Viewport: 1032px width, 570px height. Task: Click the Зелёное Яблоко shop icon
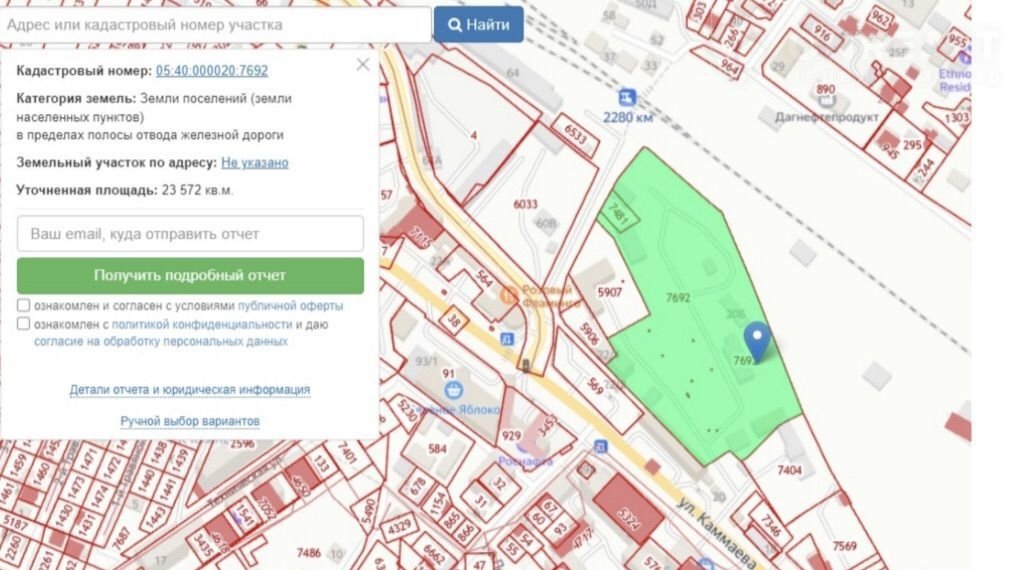(454, 389)
